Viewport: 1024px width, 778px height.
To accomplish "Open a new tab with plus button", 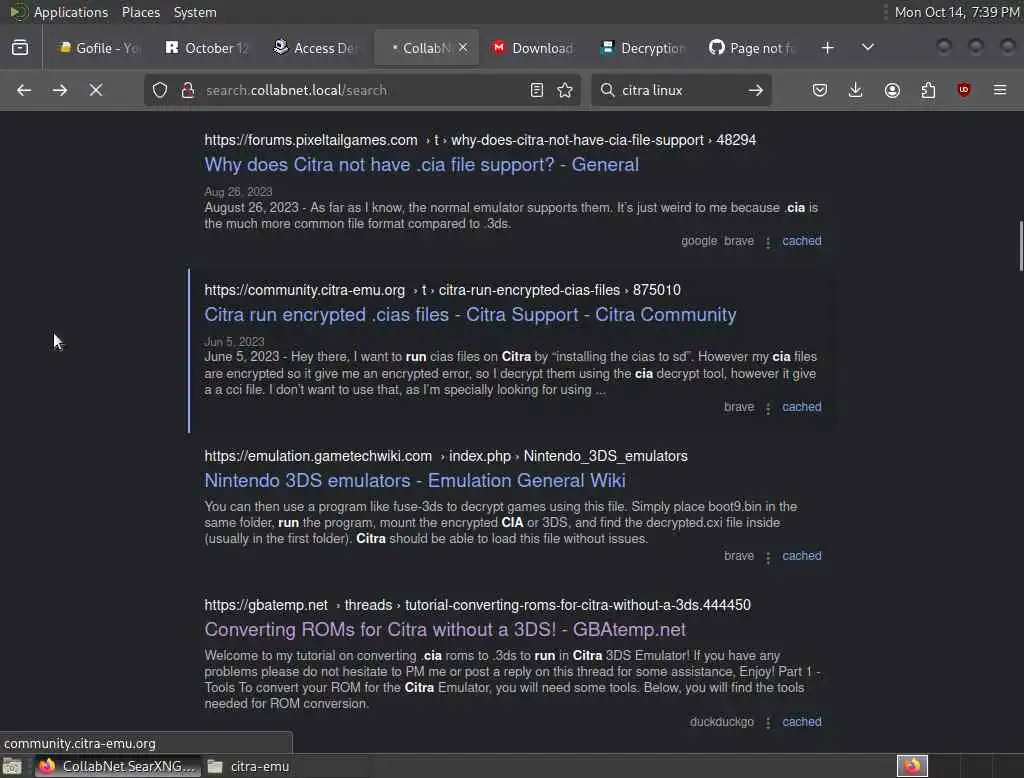I will pos(827,48).
